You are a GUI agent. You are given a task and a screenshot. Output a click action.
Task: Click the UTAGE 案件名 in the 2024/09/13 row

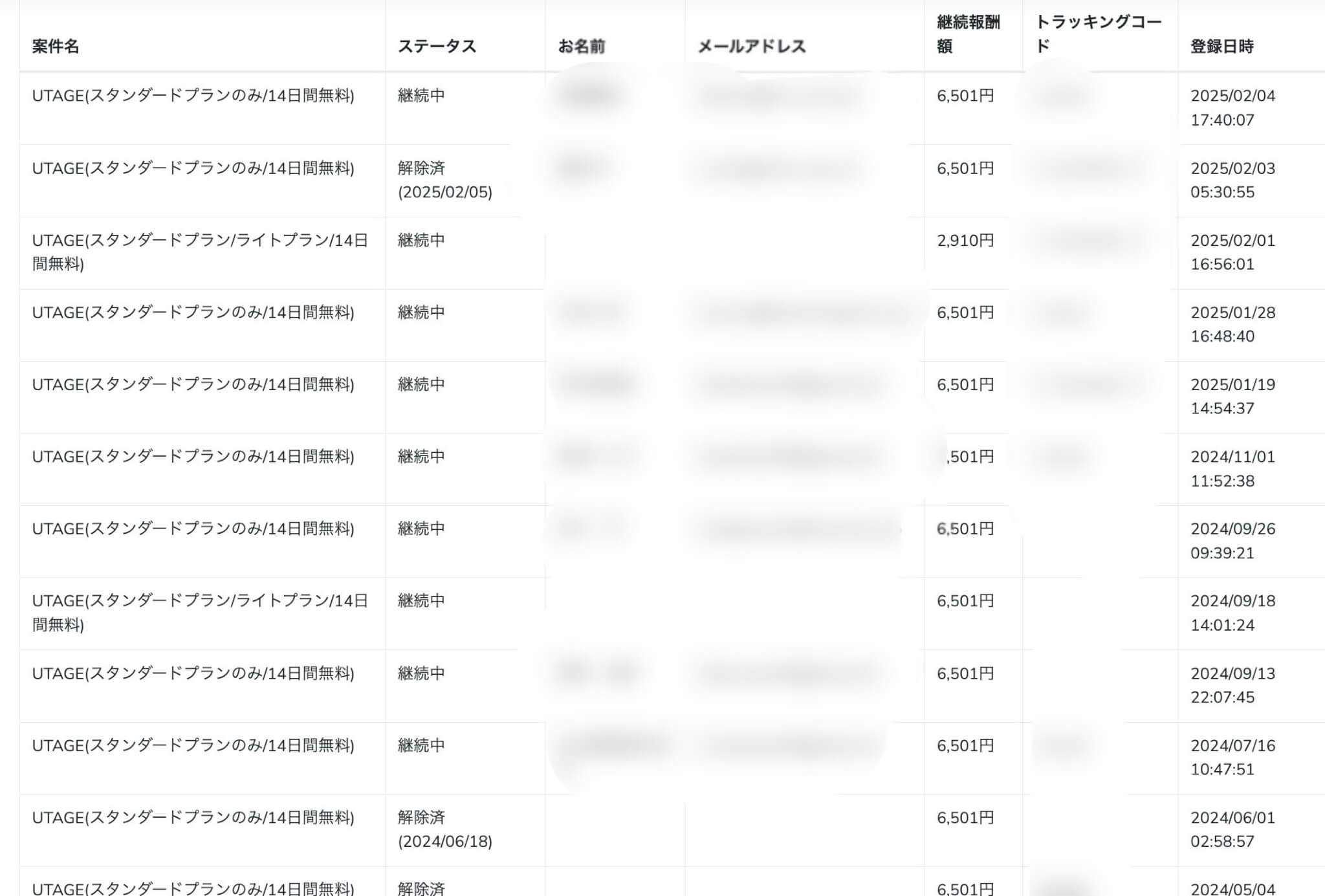[x=193, y=673]
